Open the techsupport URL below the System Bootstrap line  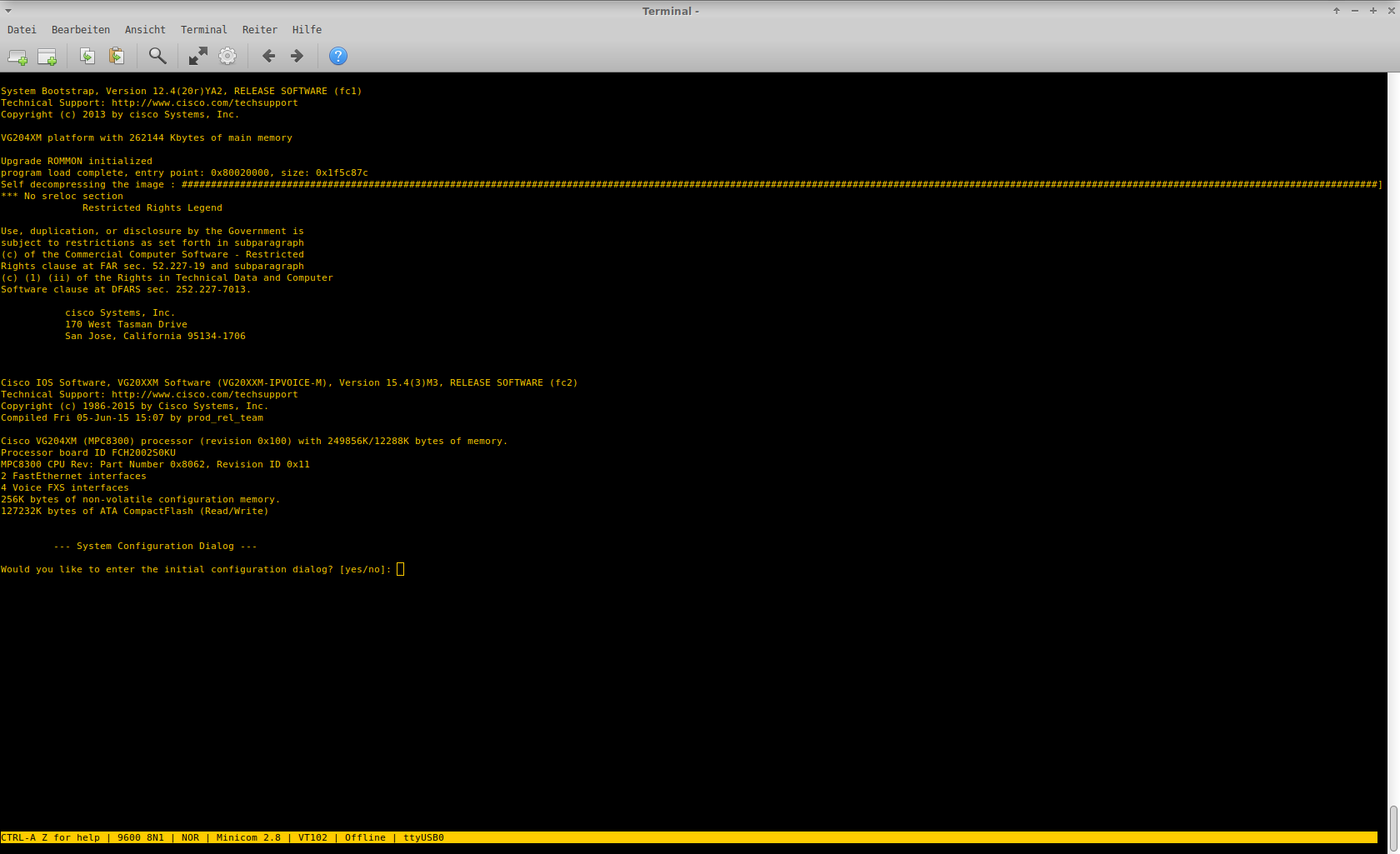pyautogui.click(x=205, y=103)
